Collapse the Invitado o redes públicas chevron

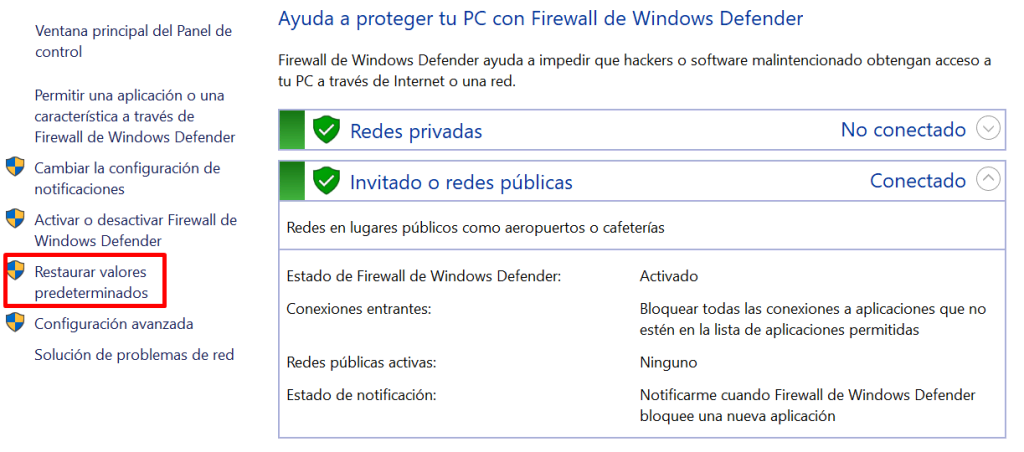tap(987, 180)
